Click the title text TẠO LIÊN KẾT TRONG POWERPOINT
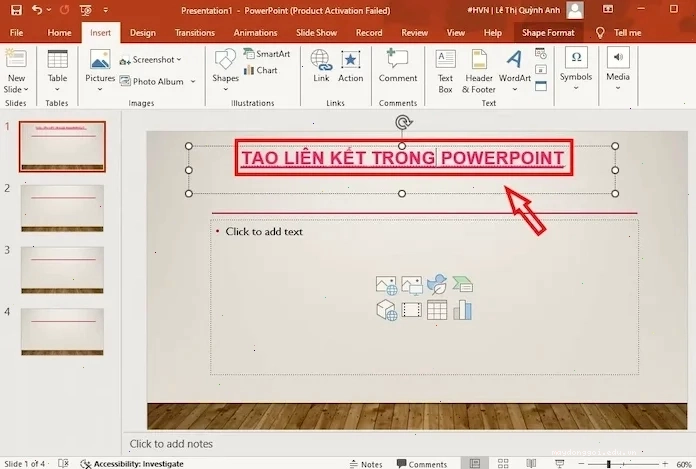 click(403, 158)
